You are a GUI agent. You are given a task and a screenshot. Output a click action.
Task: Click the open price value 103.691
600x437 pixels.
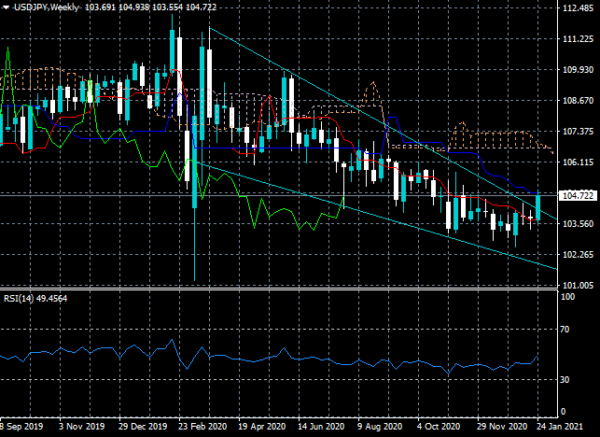point(100,7)
